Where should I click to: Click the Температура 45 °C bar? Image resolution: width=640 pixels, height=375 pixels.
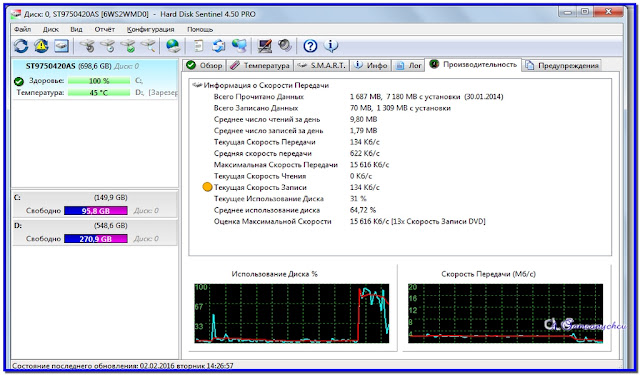pos(99,93)
